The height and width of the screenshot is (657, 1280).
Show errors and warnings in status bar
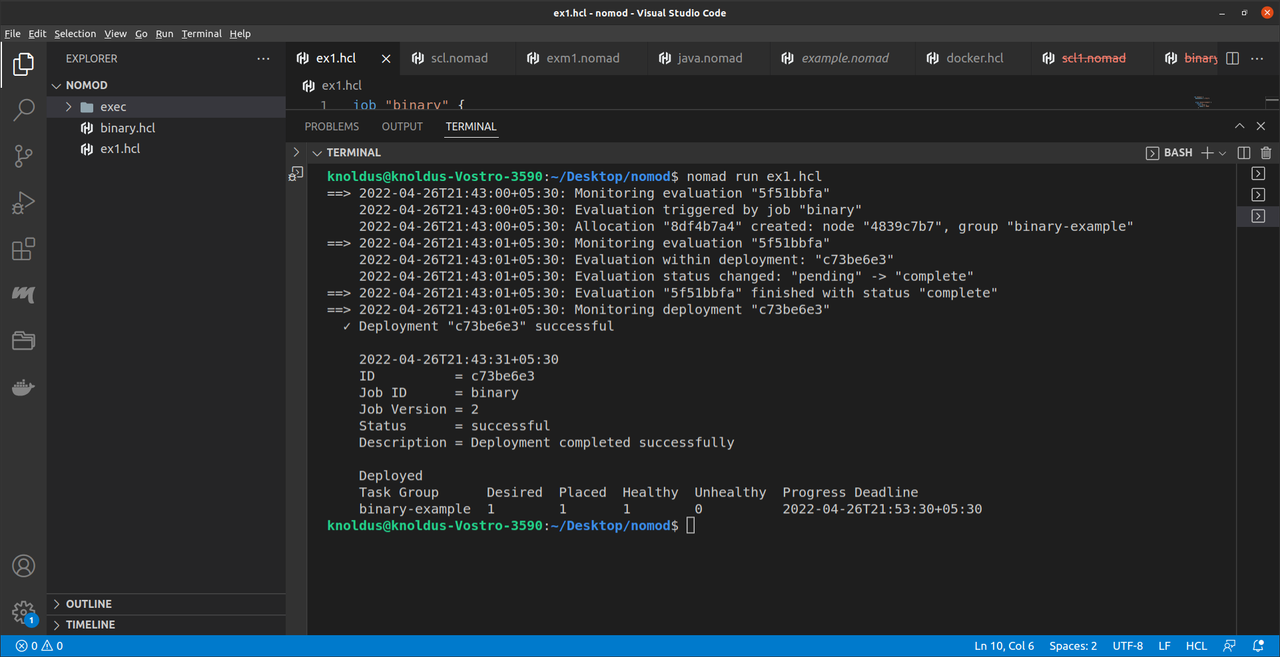pos(39,646)
